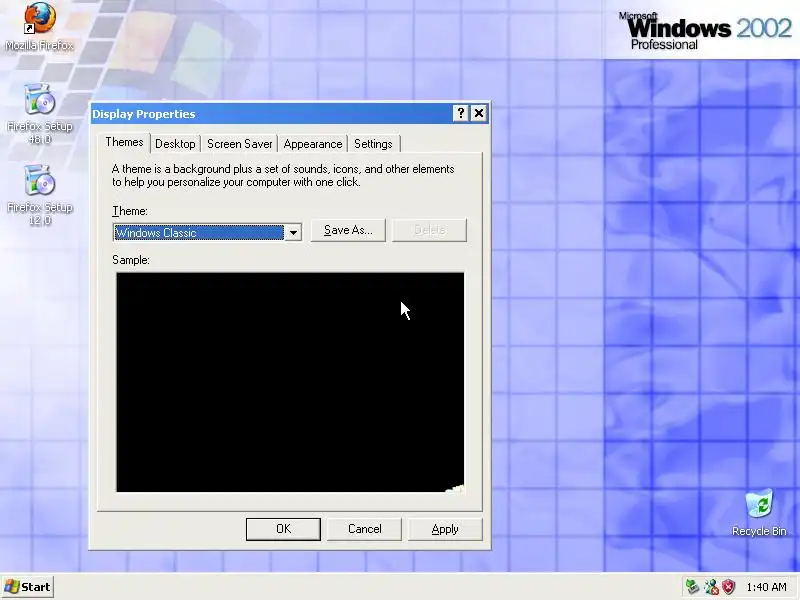The width and height of the screenshot is (800, 600).
Task: Switch to the Desktop tab
Action: tap(175, 144)
